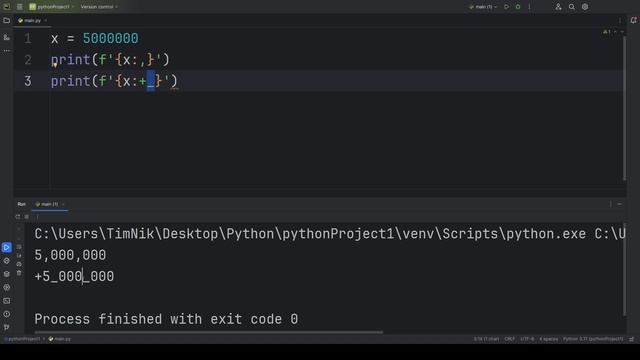The width and height of the screenshot is (640, 360).
Task: Click the warning inspection indicator in editor
Action: point(607,32)
